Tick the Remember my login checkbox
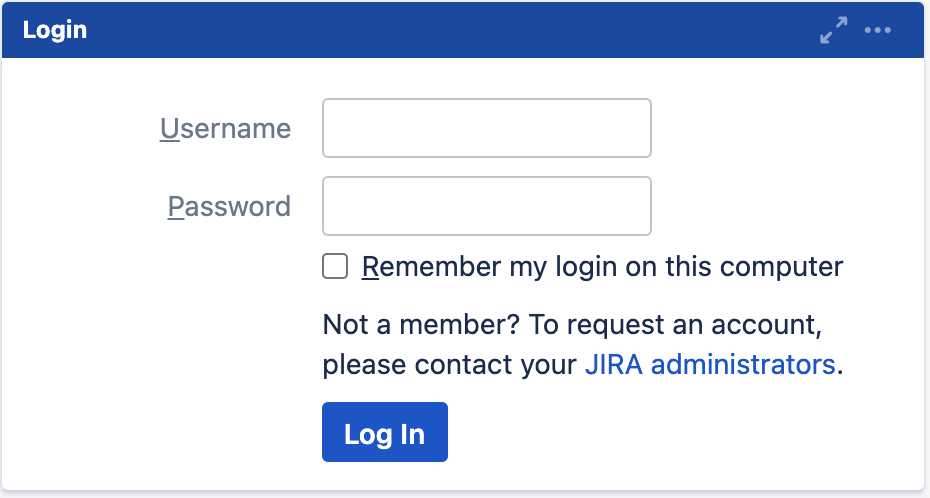Viewport: 930px width, 498px height. point(335,267)
